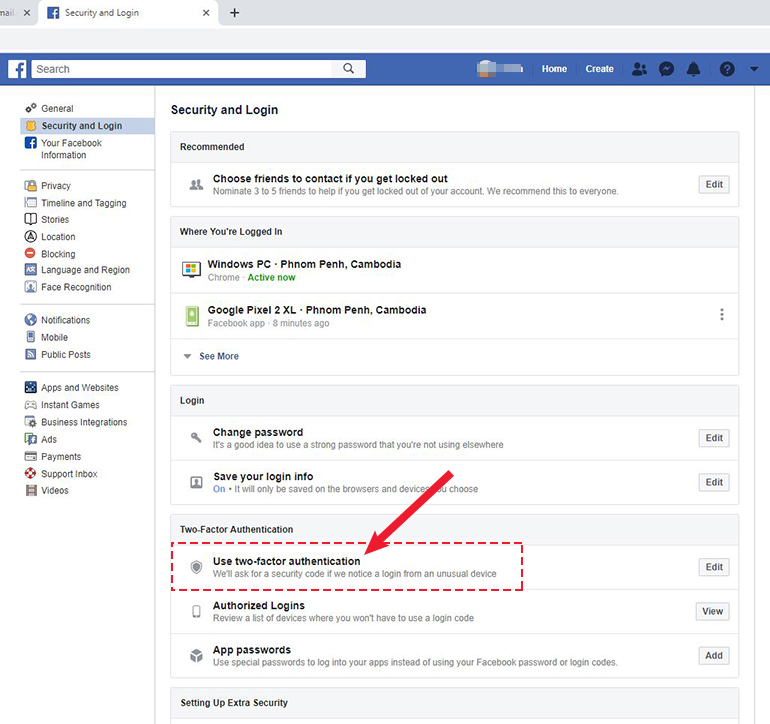This screenshot has height=724, width=770.
Task: Open Stories settings in sidebar
Action: click(55, 220)
